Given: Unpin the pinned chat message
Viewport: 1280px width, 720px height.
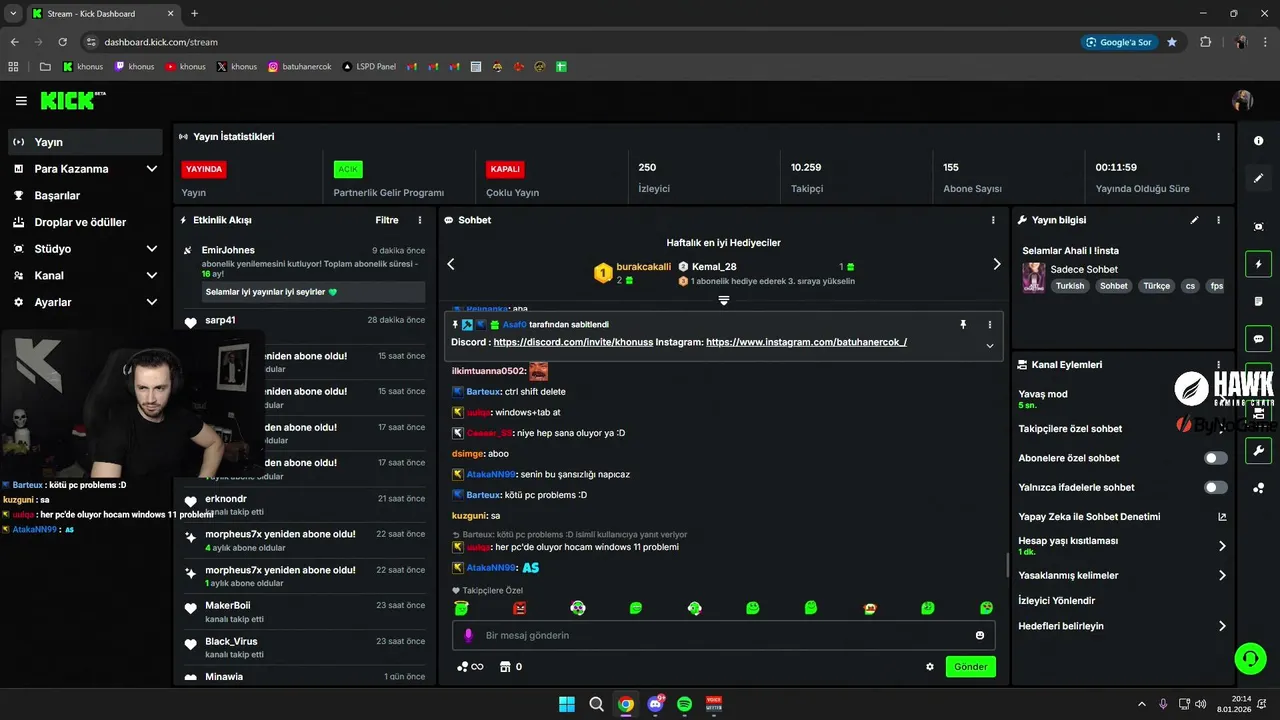Looking at the screenshot, I should click(963, 325).
